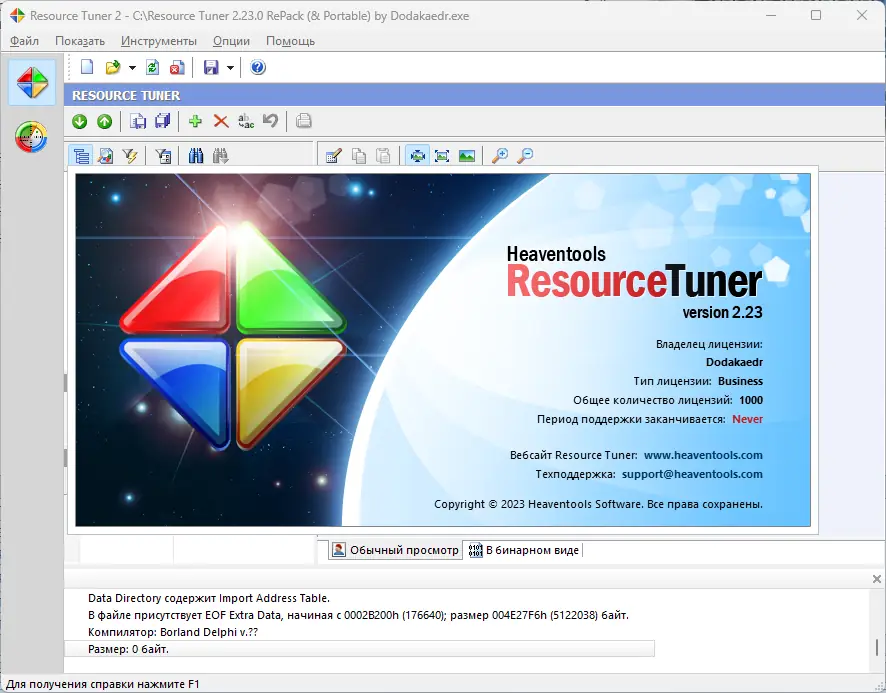Screen dimensions: 886x693
Task: Click the 'version 2.23' text
Action: point(722,313)
